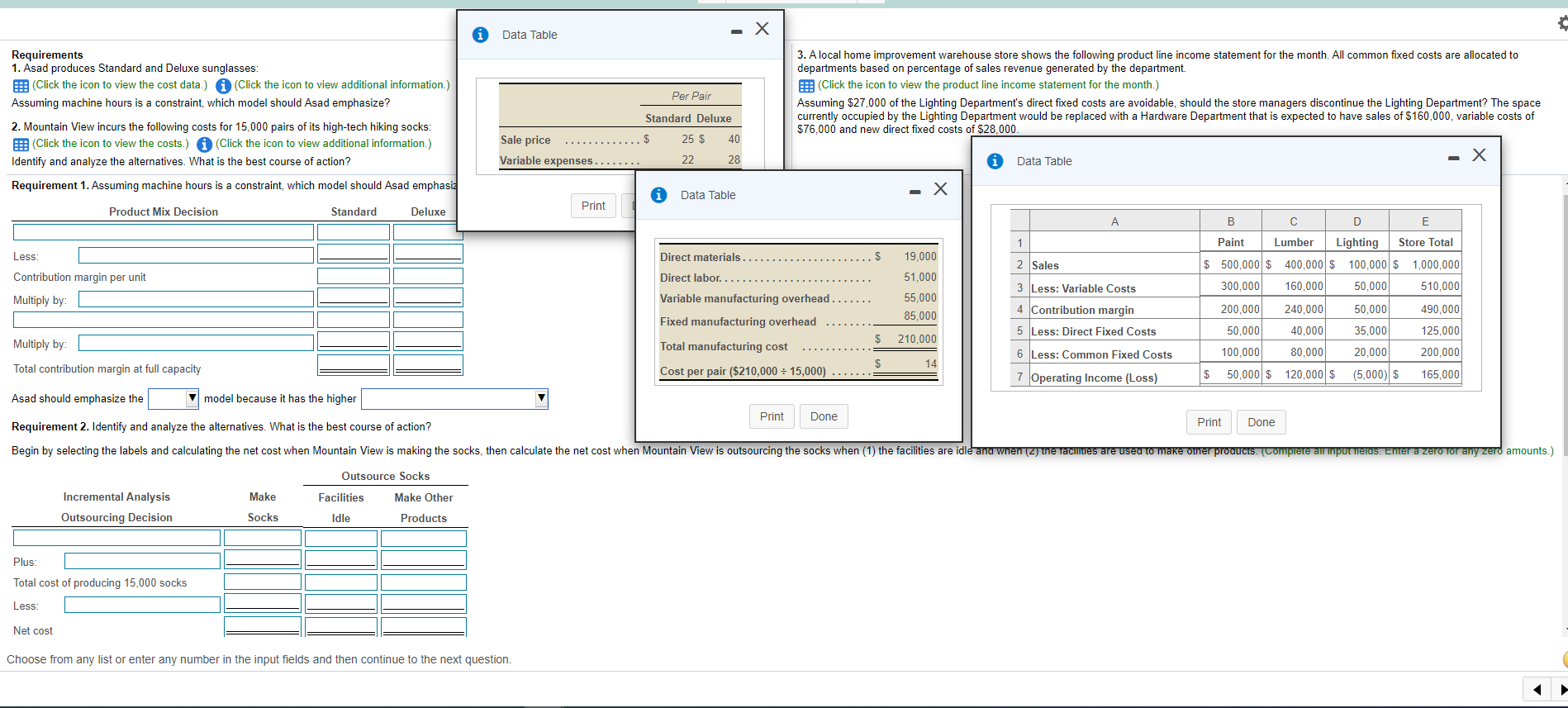This screenshot has width=1568, height=708.
Task: Open the Asad cost data table icon
Action: coord(21,86)
